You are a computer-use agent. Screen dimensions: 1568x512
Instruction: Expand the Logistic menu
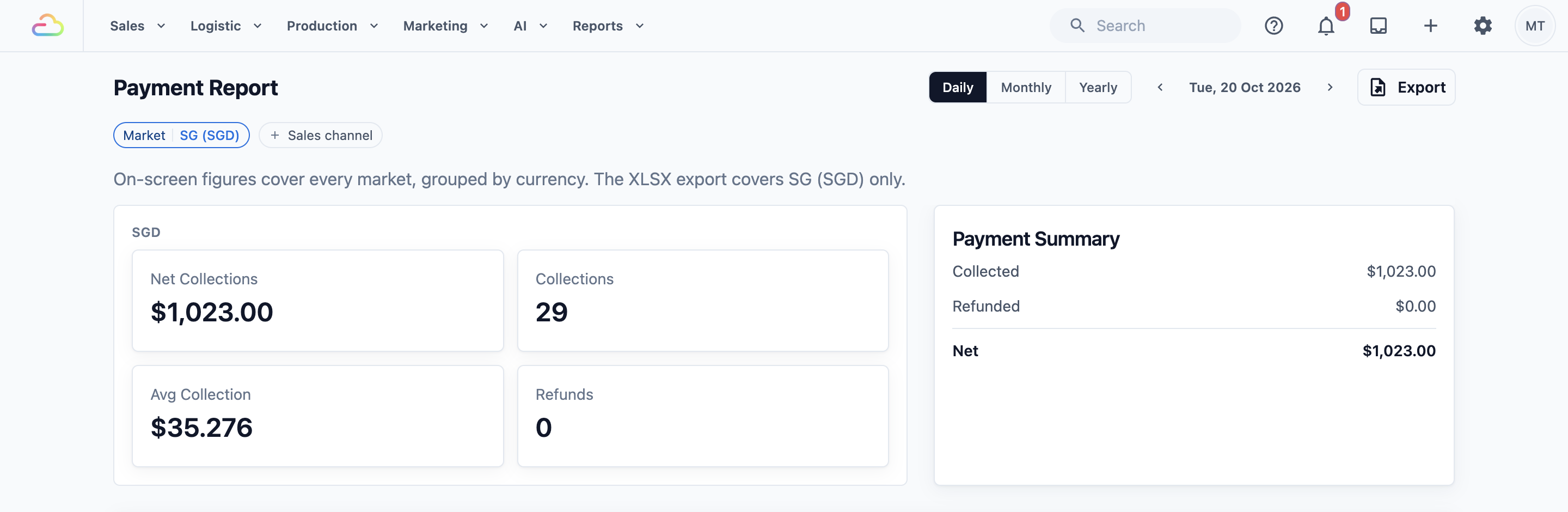(x=226, y=26)
